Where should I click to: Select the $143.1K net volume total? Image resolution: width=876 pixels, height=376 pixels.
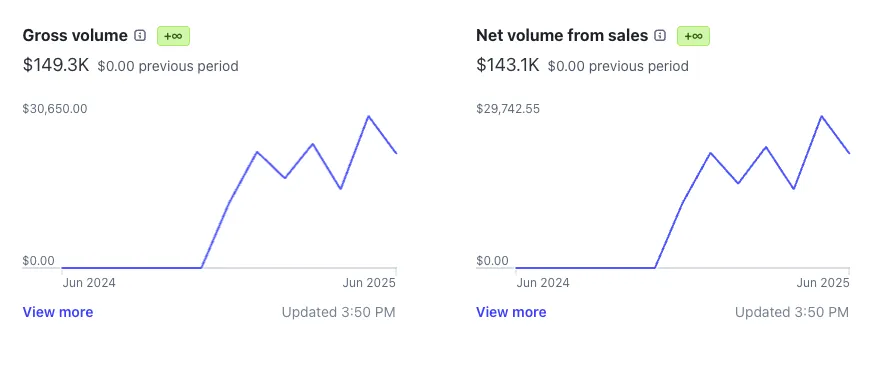click(x=508, y=65)
